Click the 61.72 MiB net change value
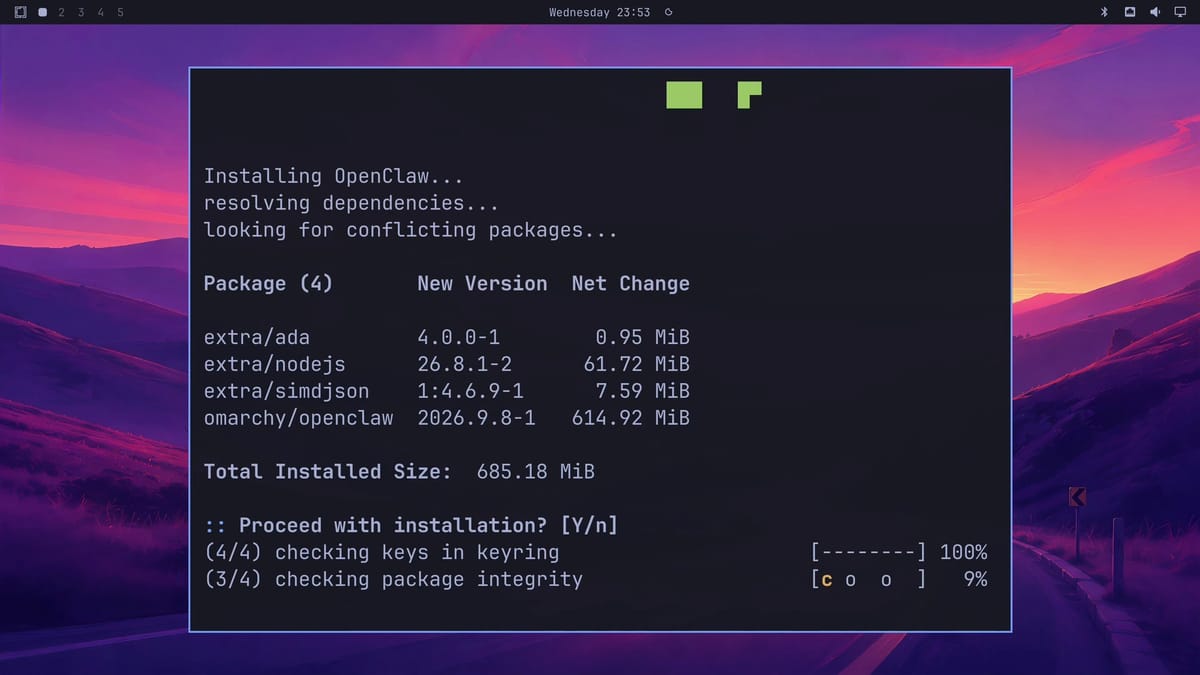The height and width of the screenshot is (675, 1200). pyautogui.click(x=636, y=364)
